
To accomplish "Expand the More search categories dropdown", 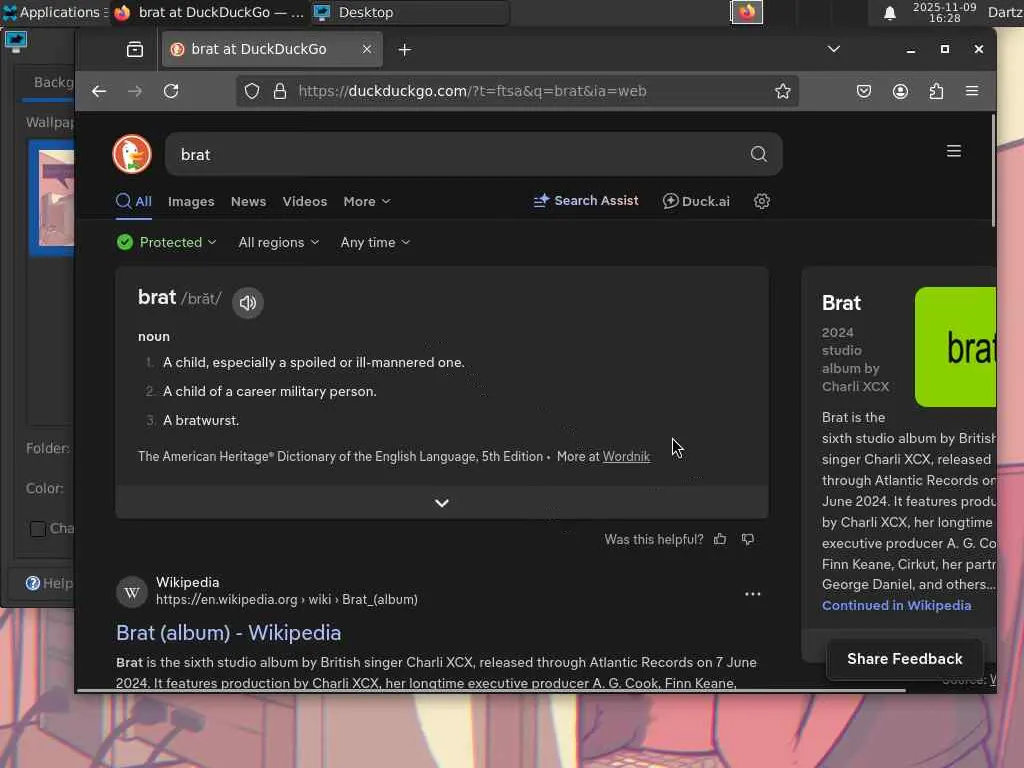I will [x=367, y=202].
